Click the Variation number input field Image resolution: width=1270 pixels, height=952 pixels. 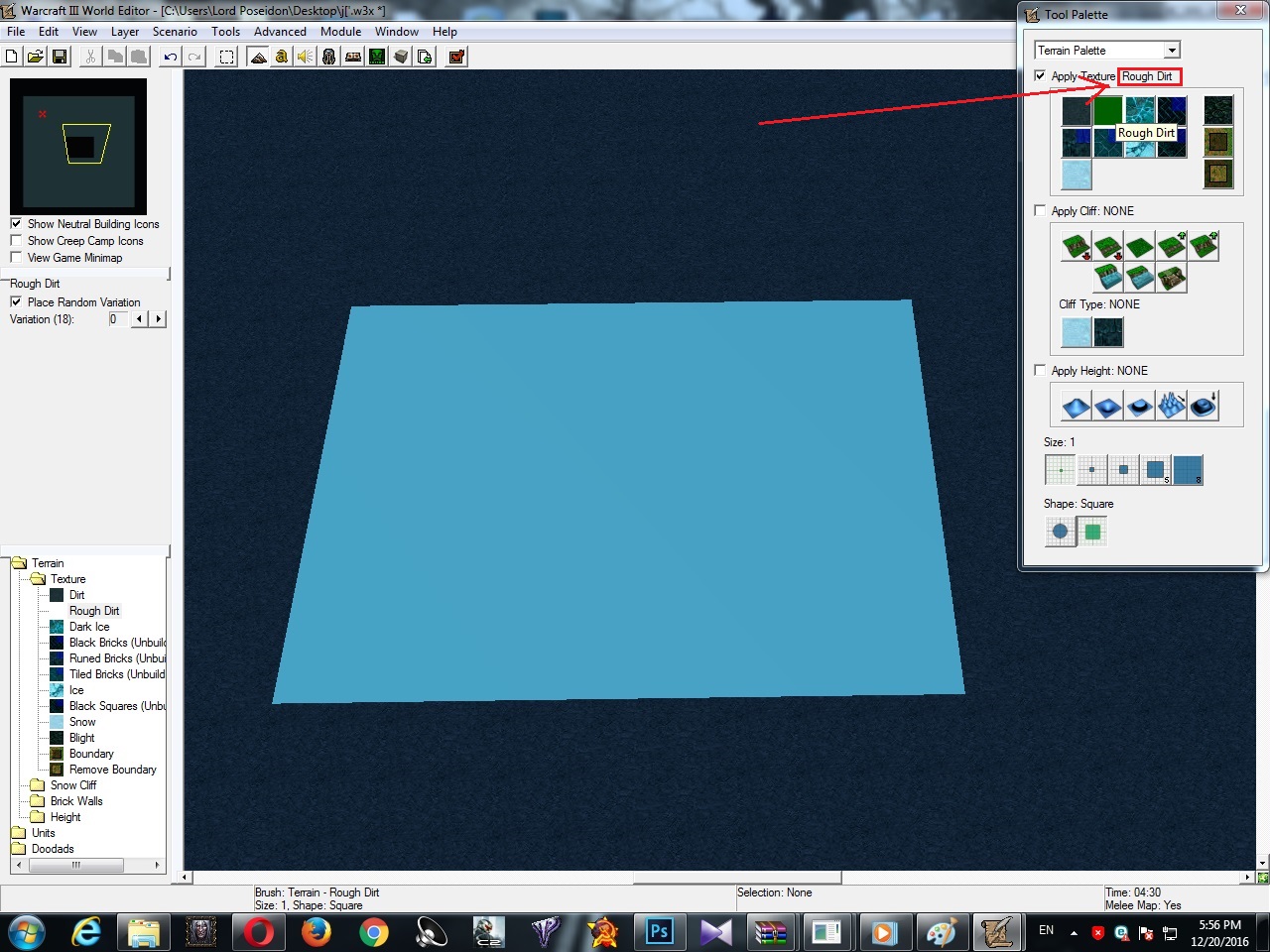point(118,319)
